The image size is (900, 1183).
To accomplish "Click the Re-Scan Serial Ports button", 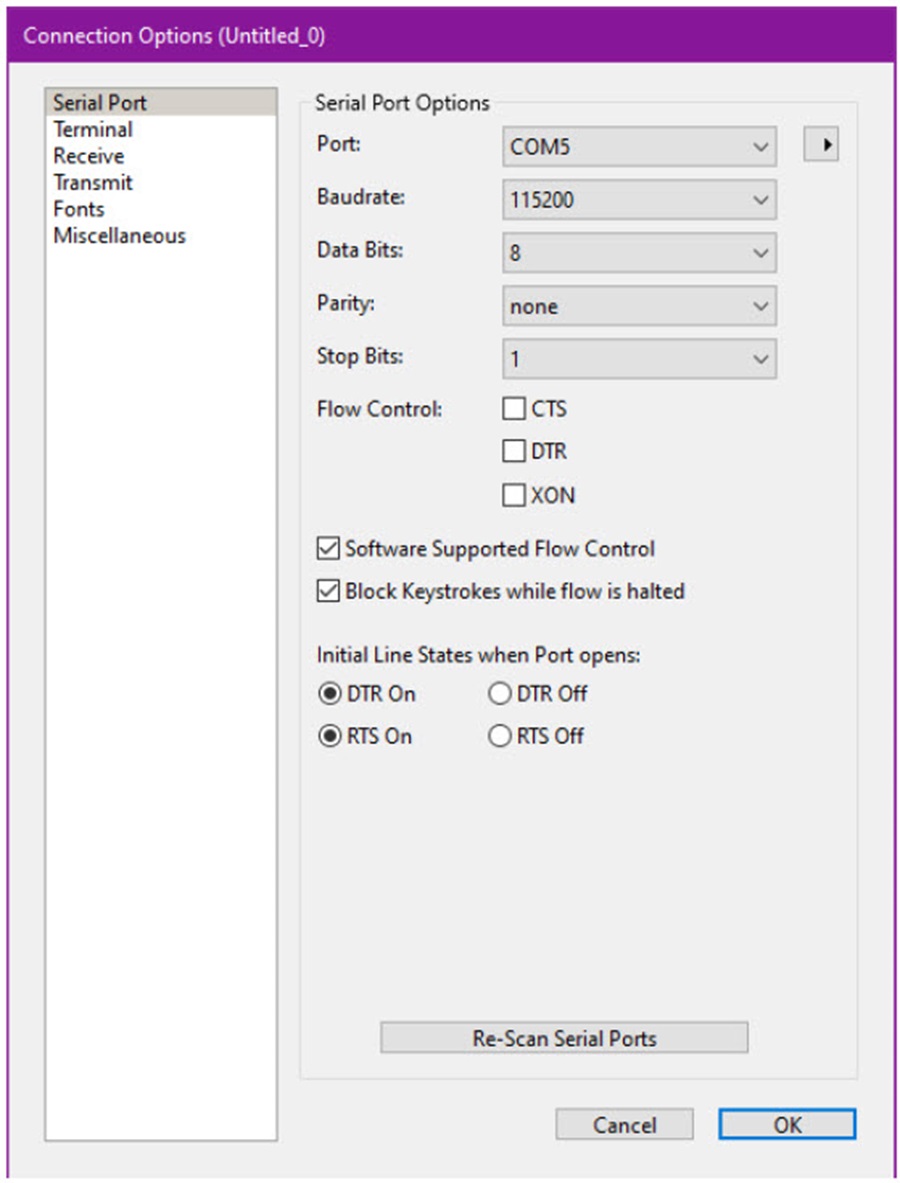I will click(x=564, y=1038).
